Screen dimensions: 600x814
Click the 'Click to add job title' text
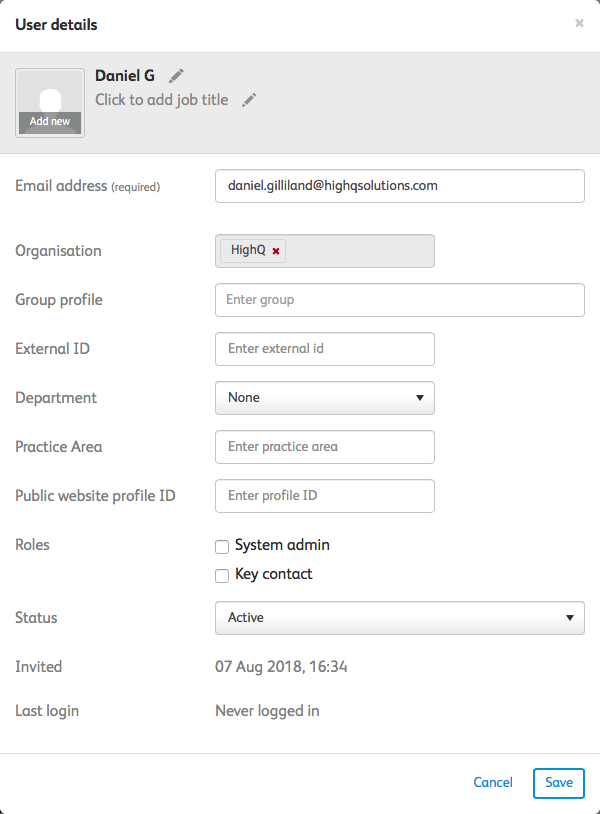click(x=162, y=100)
